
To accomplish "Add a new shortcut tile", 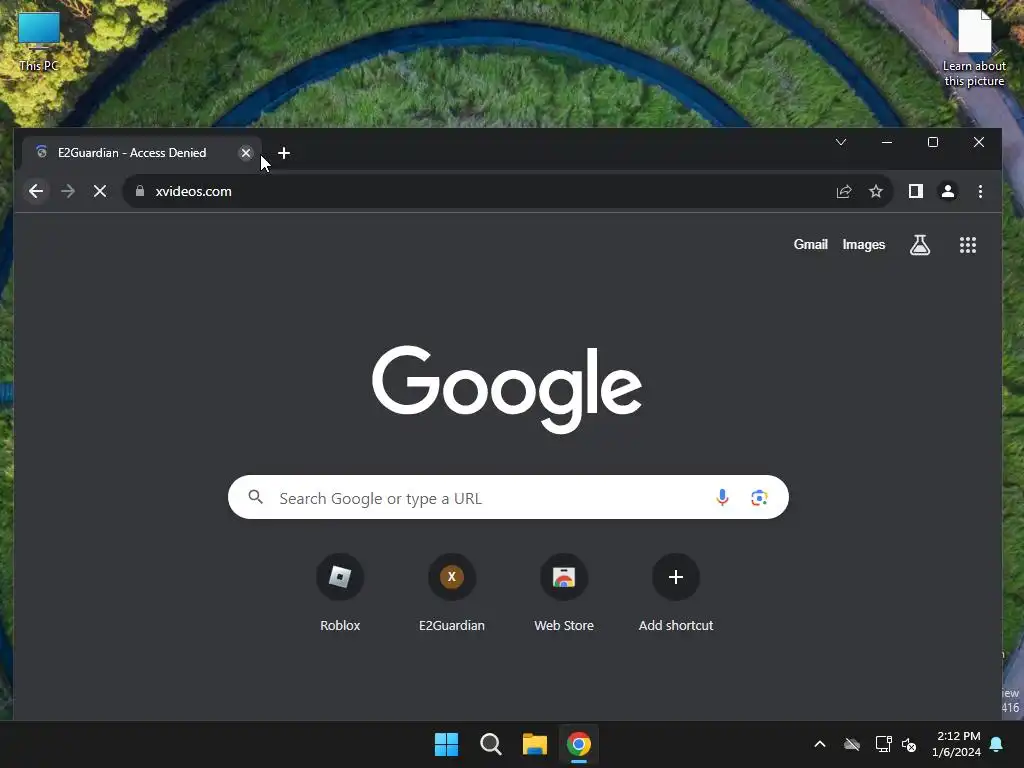I will point(676,593).
